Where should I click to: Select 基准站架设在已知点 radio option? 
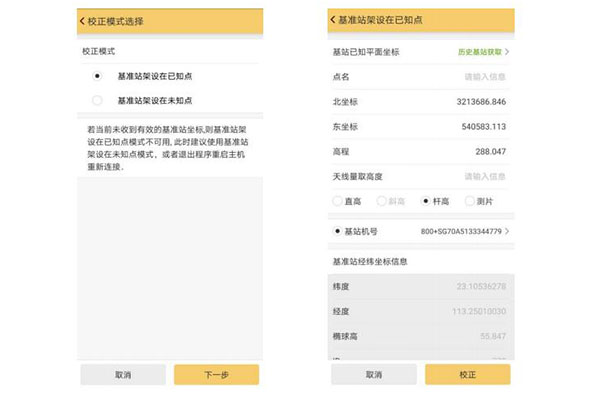pos(97,75)
